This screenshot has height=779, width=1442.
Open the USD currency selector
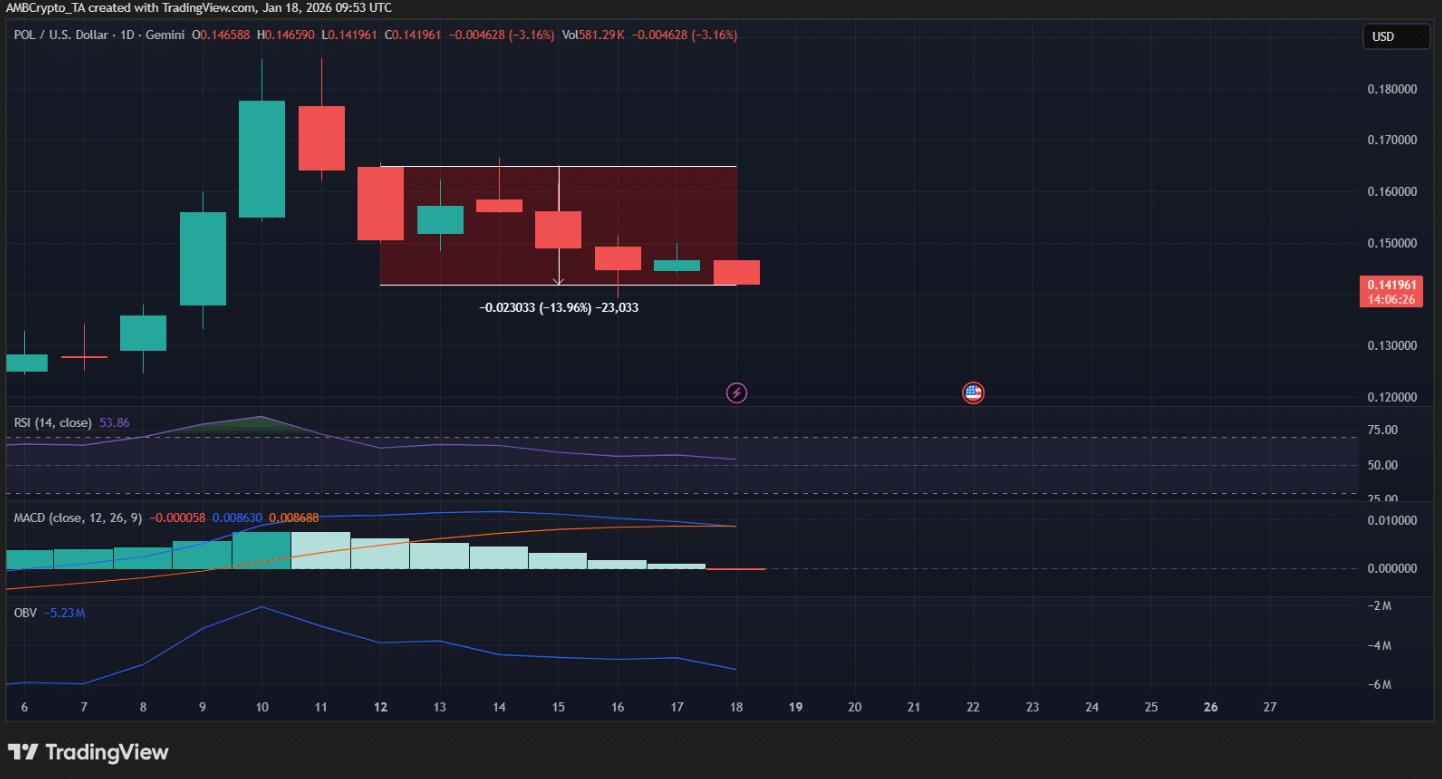[1395, 36]
